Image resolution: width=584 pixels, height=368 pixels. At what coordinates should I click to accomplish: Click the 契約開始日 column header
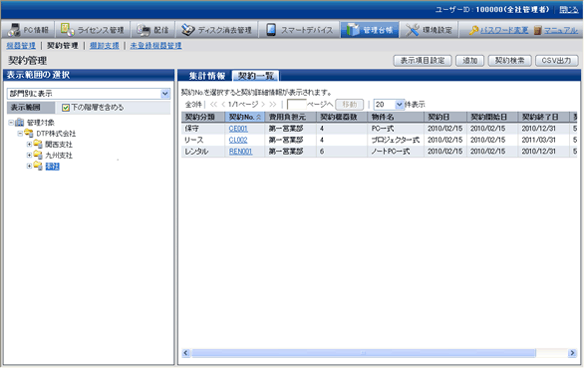(x=492, y=117)
